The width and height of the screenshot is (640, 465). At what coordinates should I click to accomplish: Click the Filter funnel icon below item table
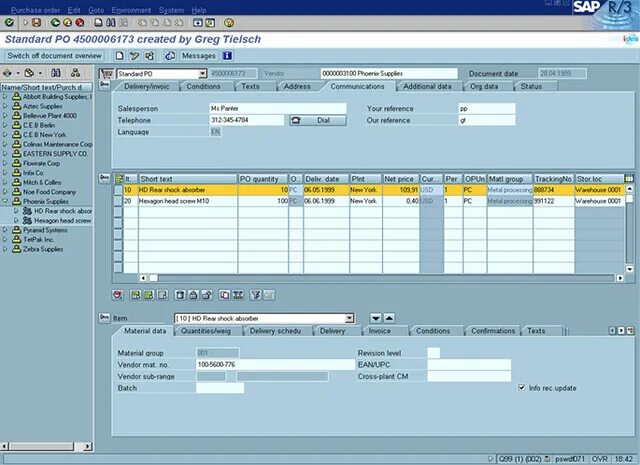coord(256,295)
